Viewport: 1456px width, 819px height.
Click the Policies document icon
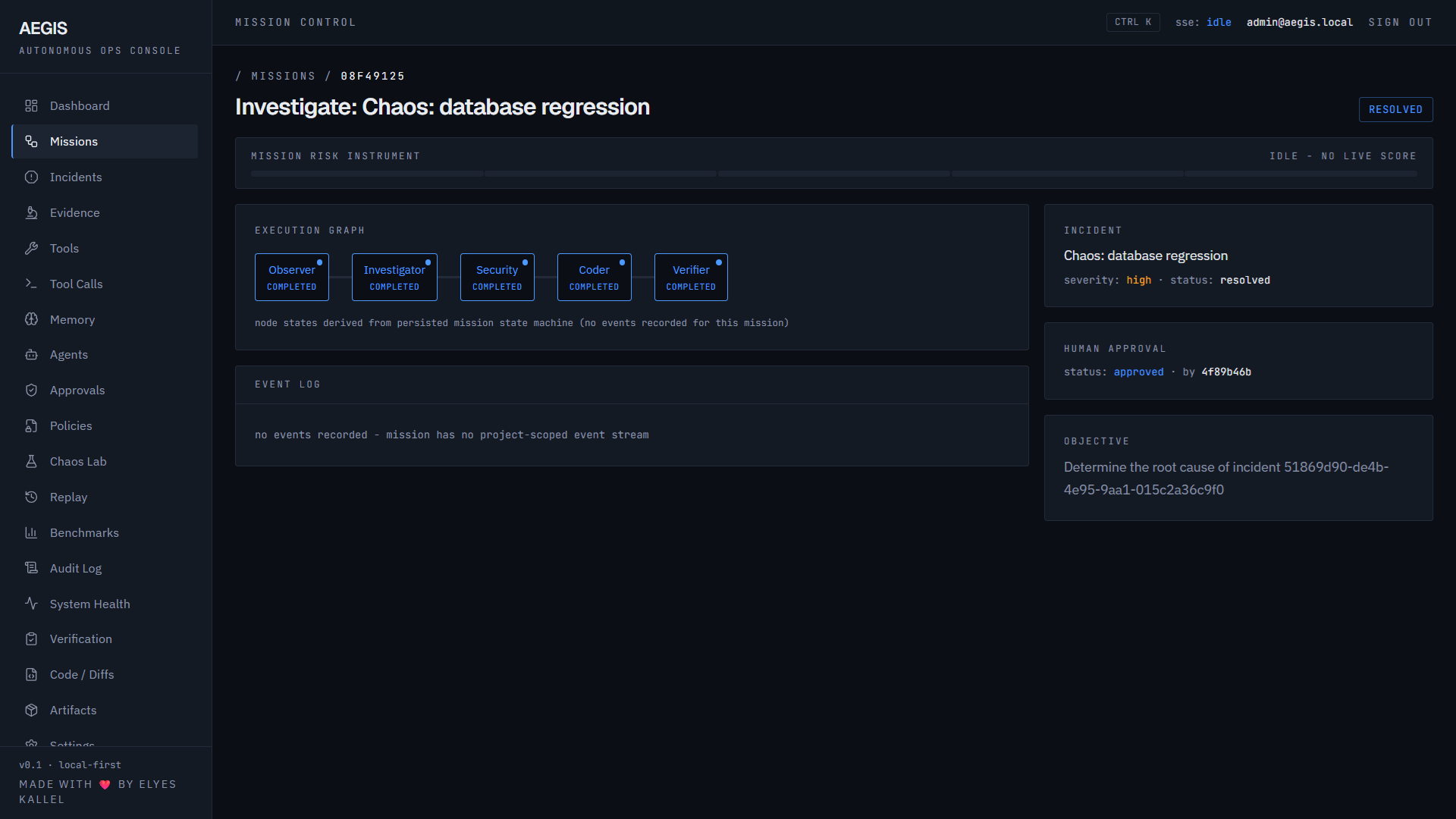tap(31, 426)
